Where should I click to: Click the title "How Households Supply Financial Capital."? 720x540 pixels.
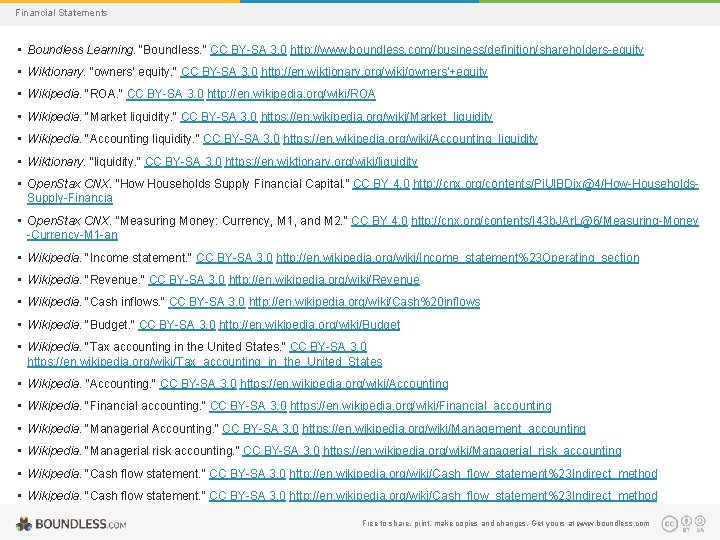coord(232,184)
